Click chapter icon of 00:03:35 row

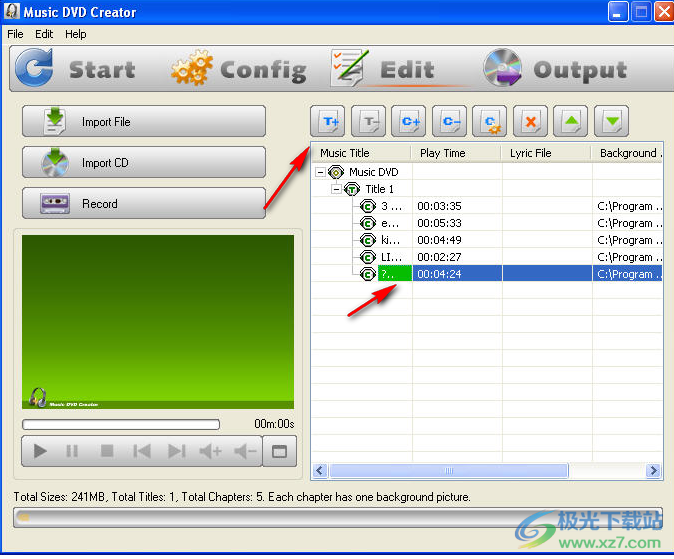coord(368,206)
